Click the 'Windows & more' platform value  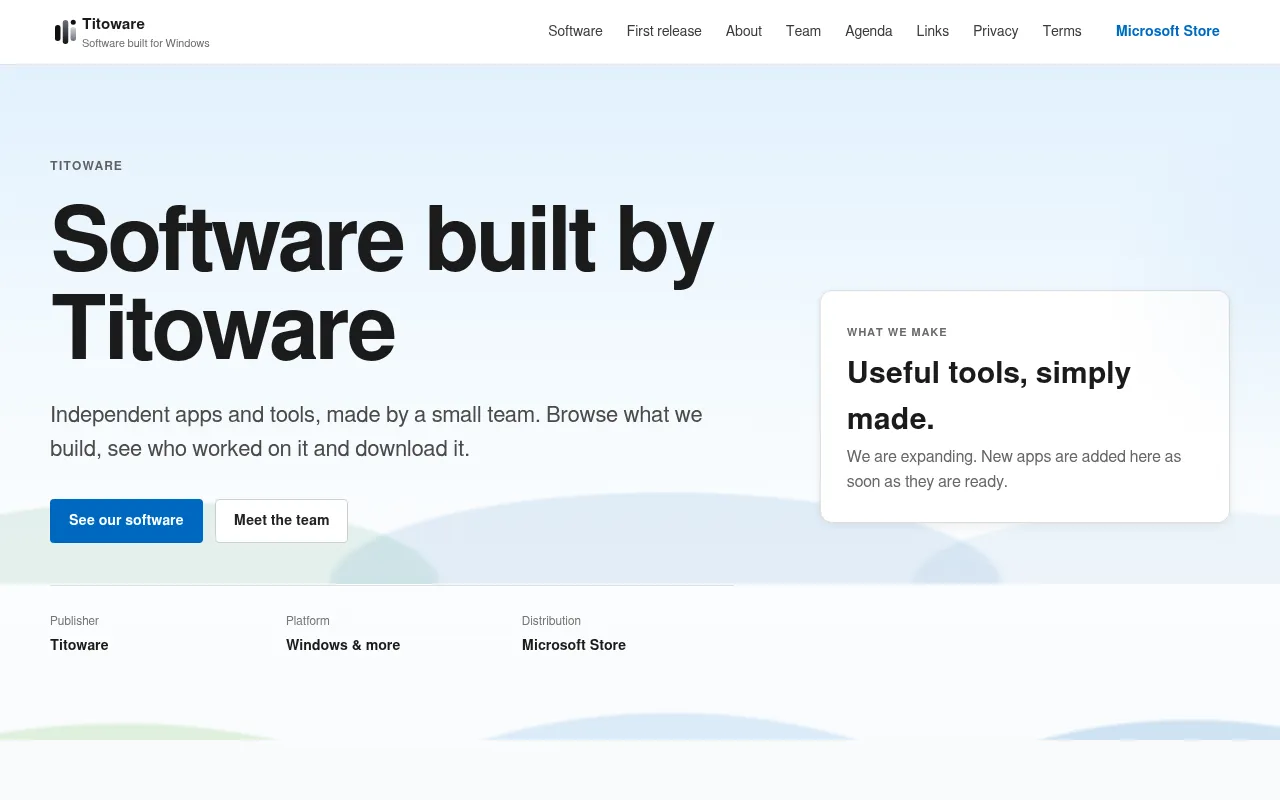[343, 645]
